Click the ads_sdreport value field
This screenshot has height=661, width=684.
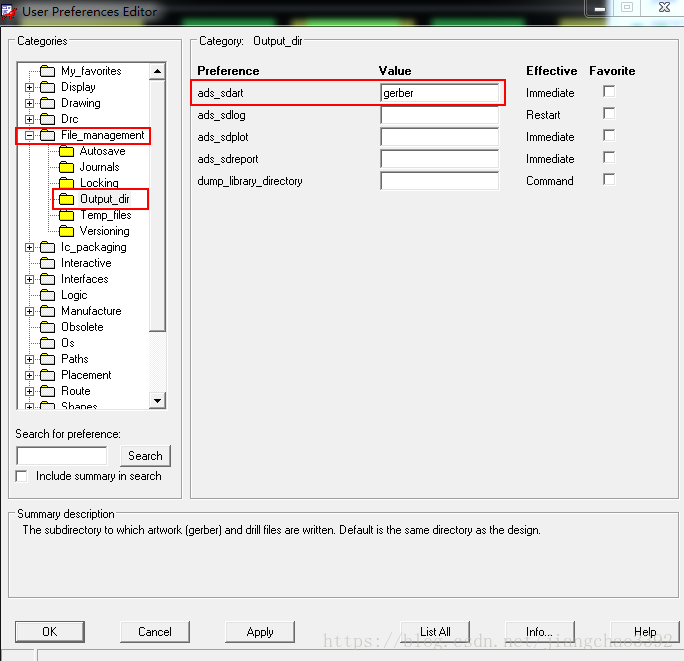pos(440,159)
